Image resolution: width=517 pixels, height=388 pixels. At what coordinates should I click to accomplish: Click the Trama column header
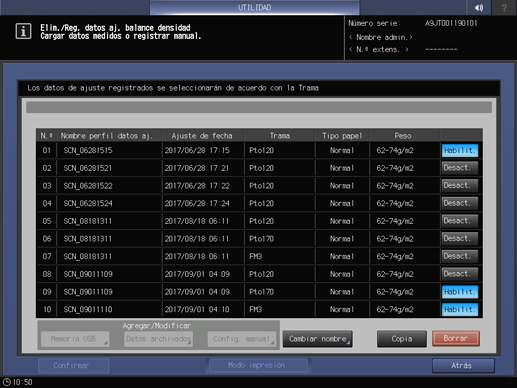(280, 136)
